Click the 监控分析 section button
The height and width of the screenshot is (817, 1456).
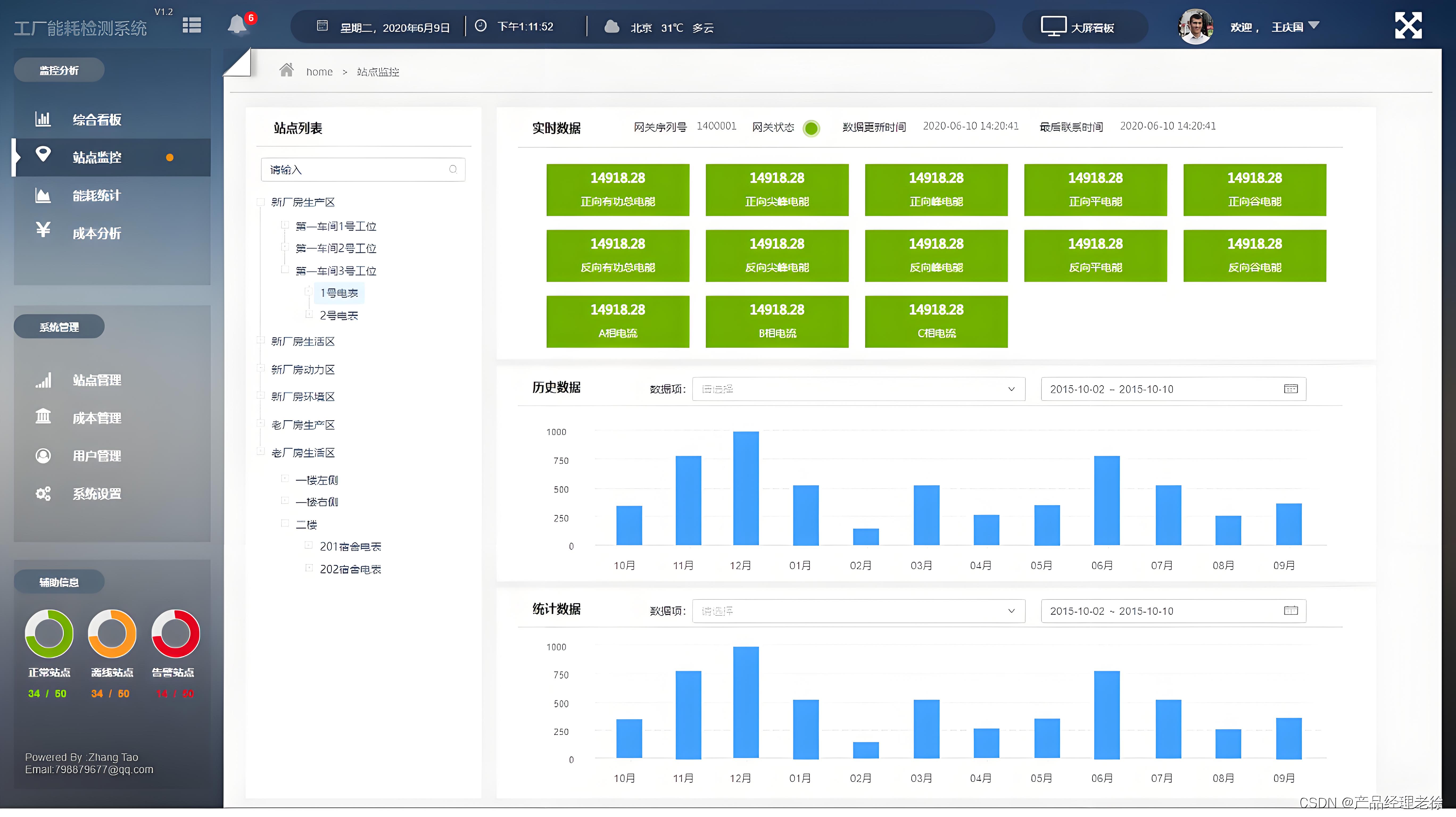pyautogui.click(x=59, y=70)
